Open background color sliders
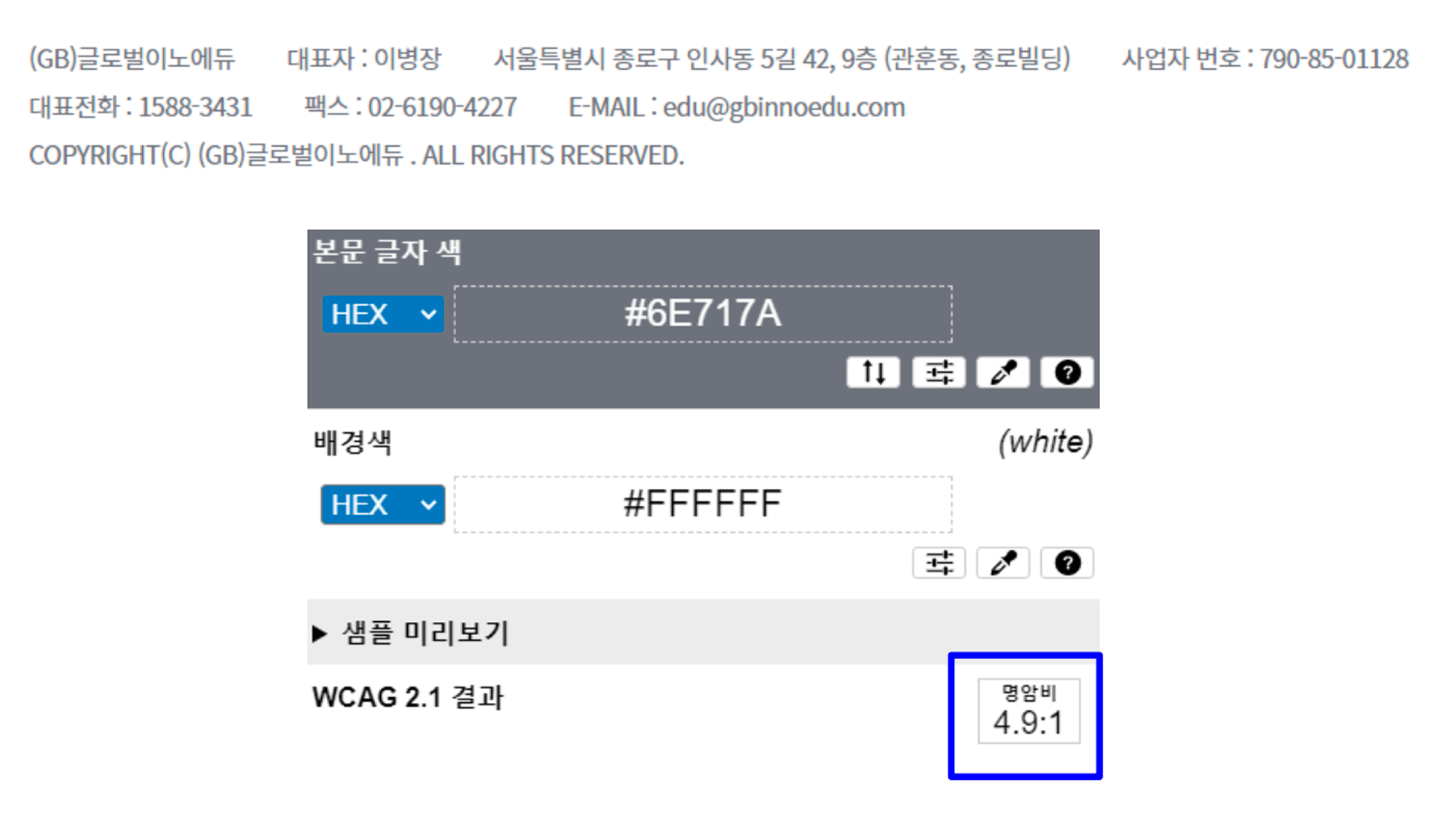Viewport: 1456px width, 829px height. click(938, 563)
